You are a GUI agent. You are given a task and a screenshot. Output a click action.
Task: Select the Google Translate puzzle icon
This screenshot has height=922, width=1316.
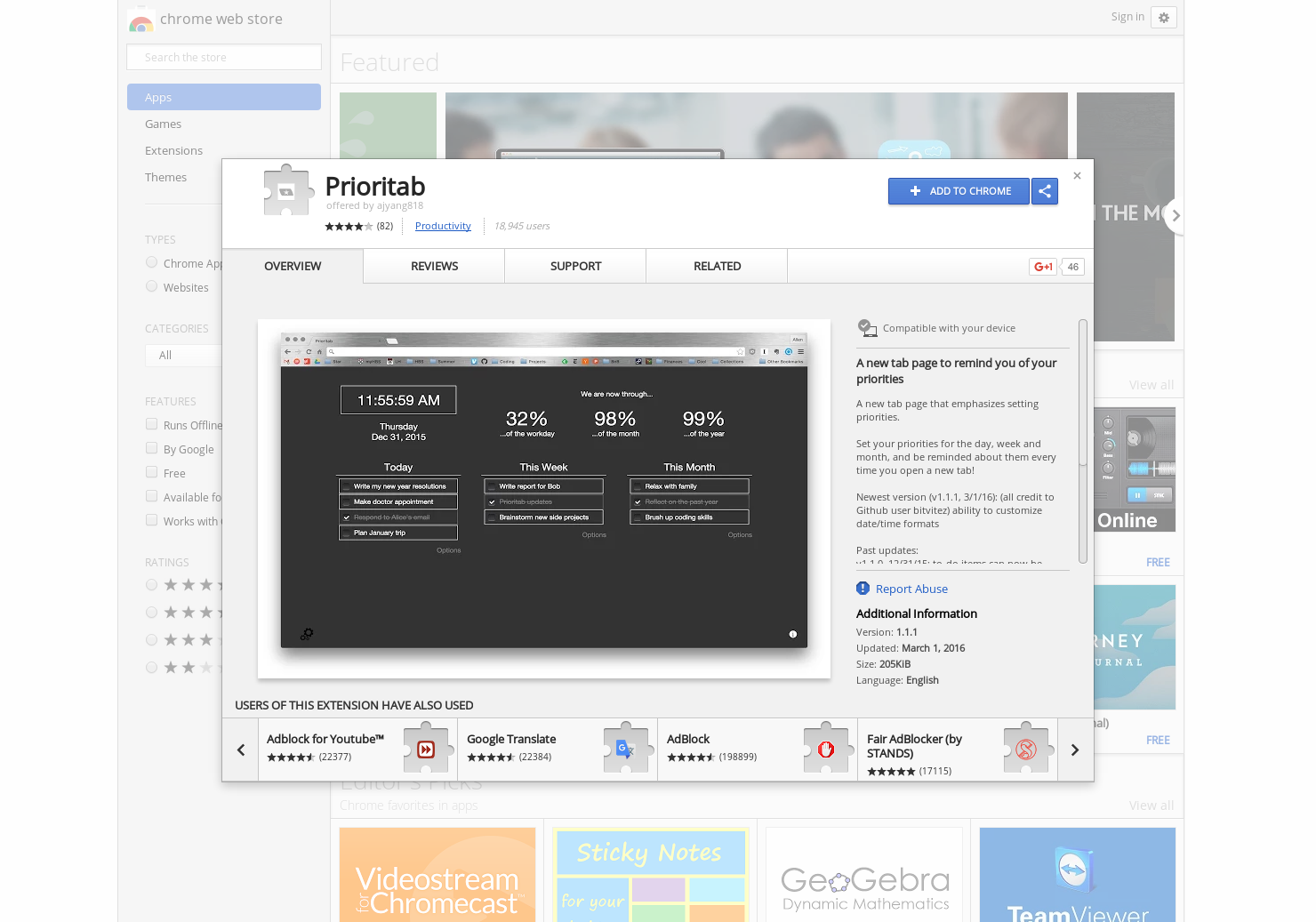(625, 749)
